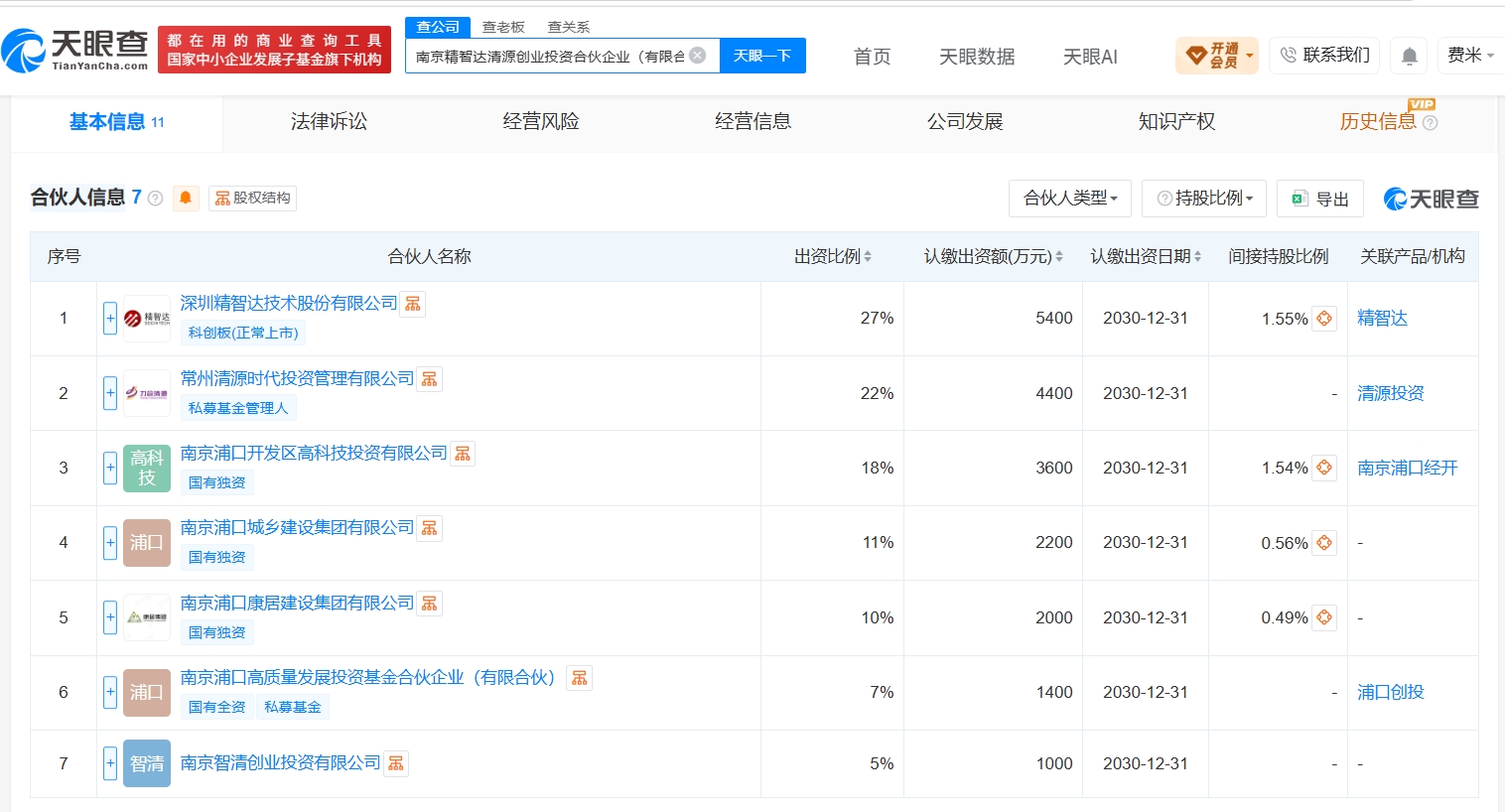View indirect holding path for 0.56%
Viewport: 1505px width, 812px height.
1324,543
